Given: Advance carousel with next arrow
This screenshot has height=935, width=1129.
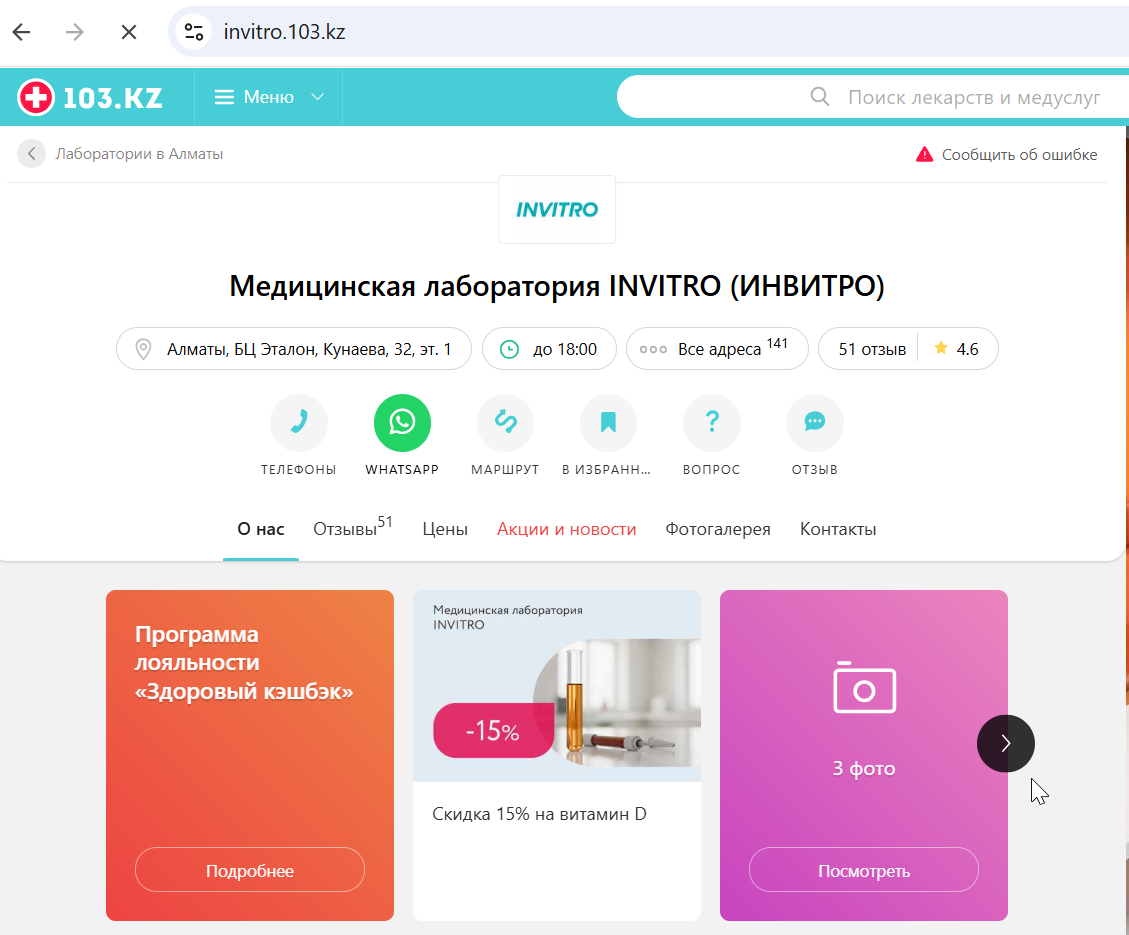Looking at the screenshot, I should click(1005, 744).
